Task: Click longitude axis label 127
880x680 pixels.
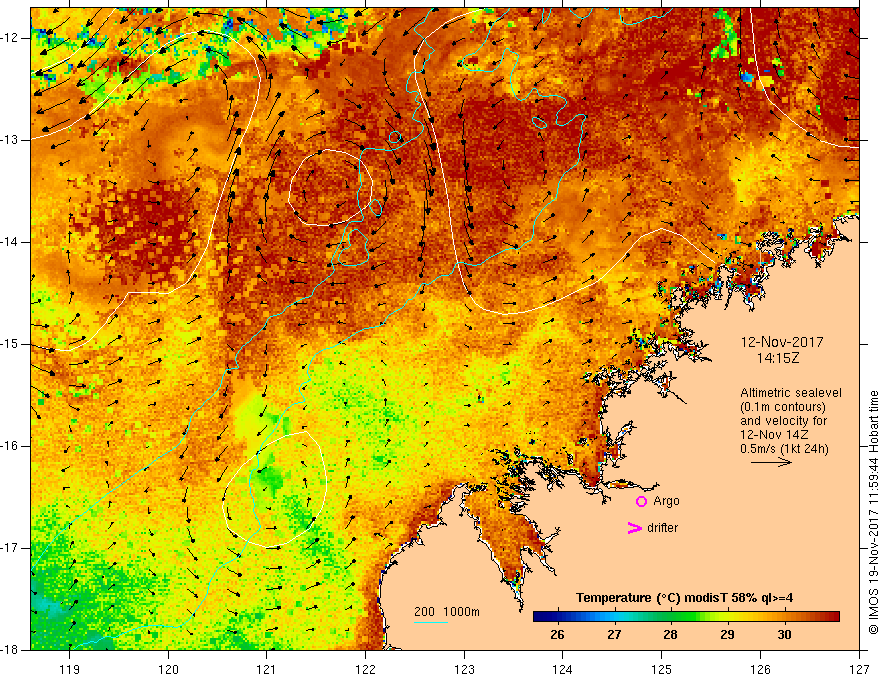Action: [859, 669]
